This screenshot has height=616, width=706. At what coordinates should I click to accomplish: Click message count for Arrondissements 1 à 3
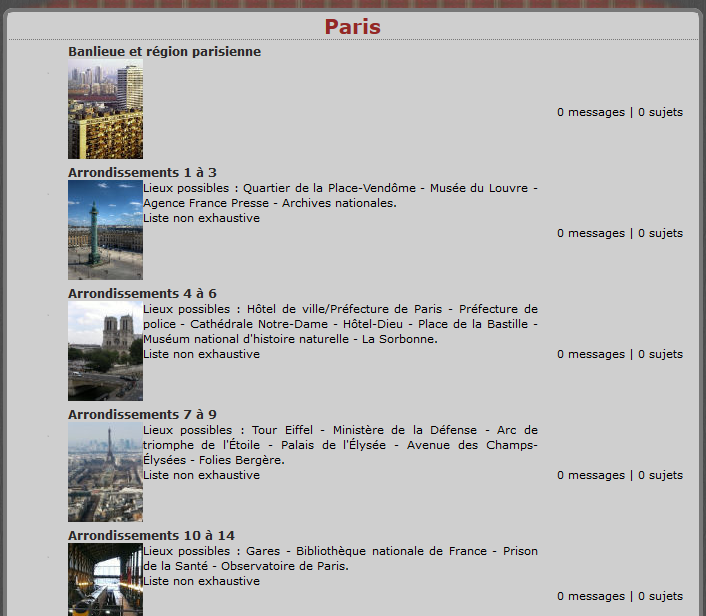pos(620,233)
